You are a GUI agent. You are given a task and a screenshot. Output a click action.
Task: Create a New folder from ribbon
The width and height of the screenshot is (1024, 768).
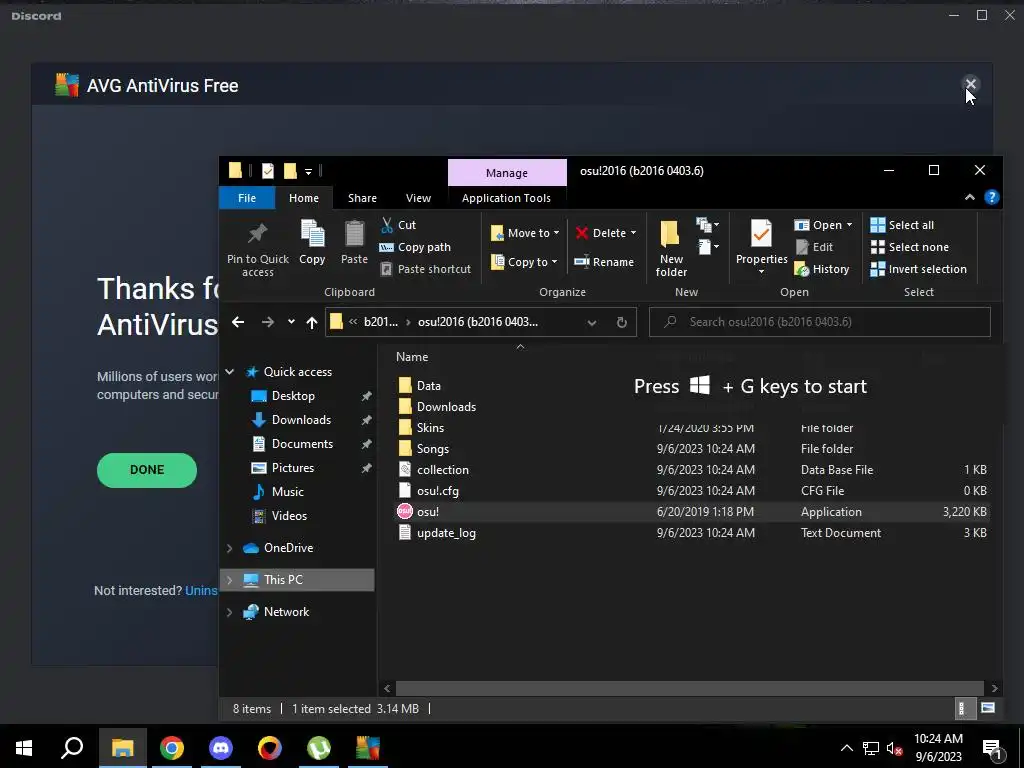coord(671,249)
